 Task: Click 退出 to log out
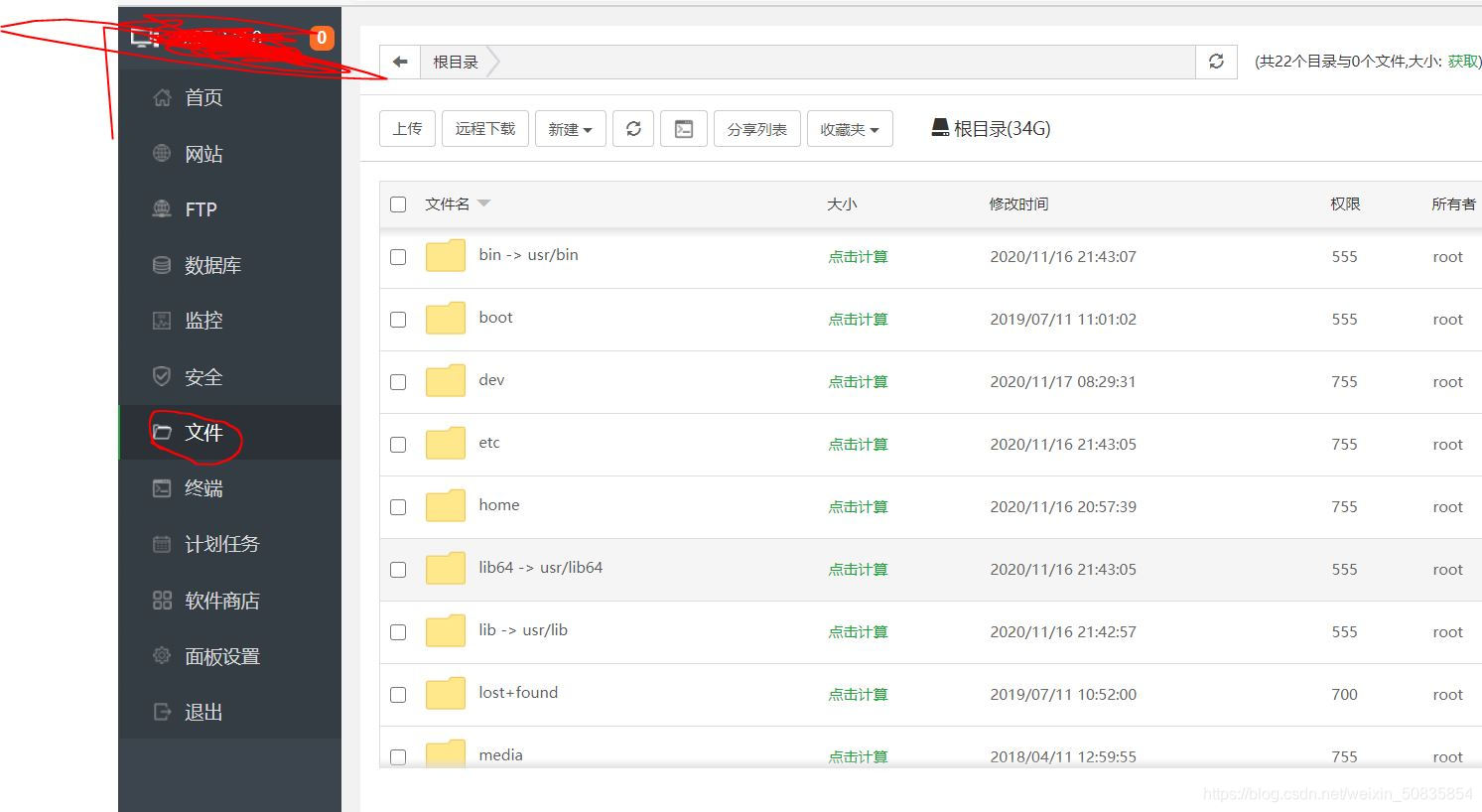click(229, 712)
